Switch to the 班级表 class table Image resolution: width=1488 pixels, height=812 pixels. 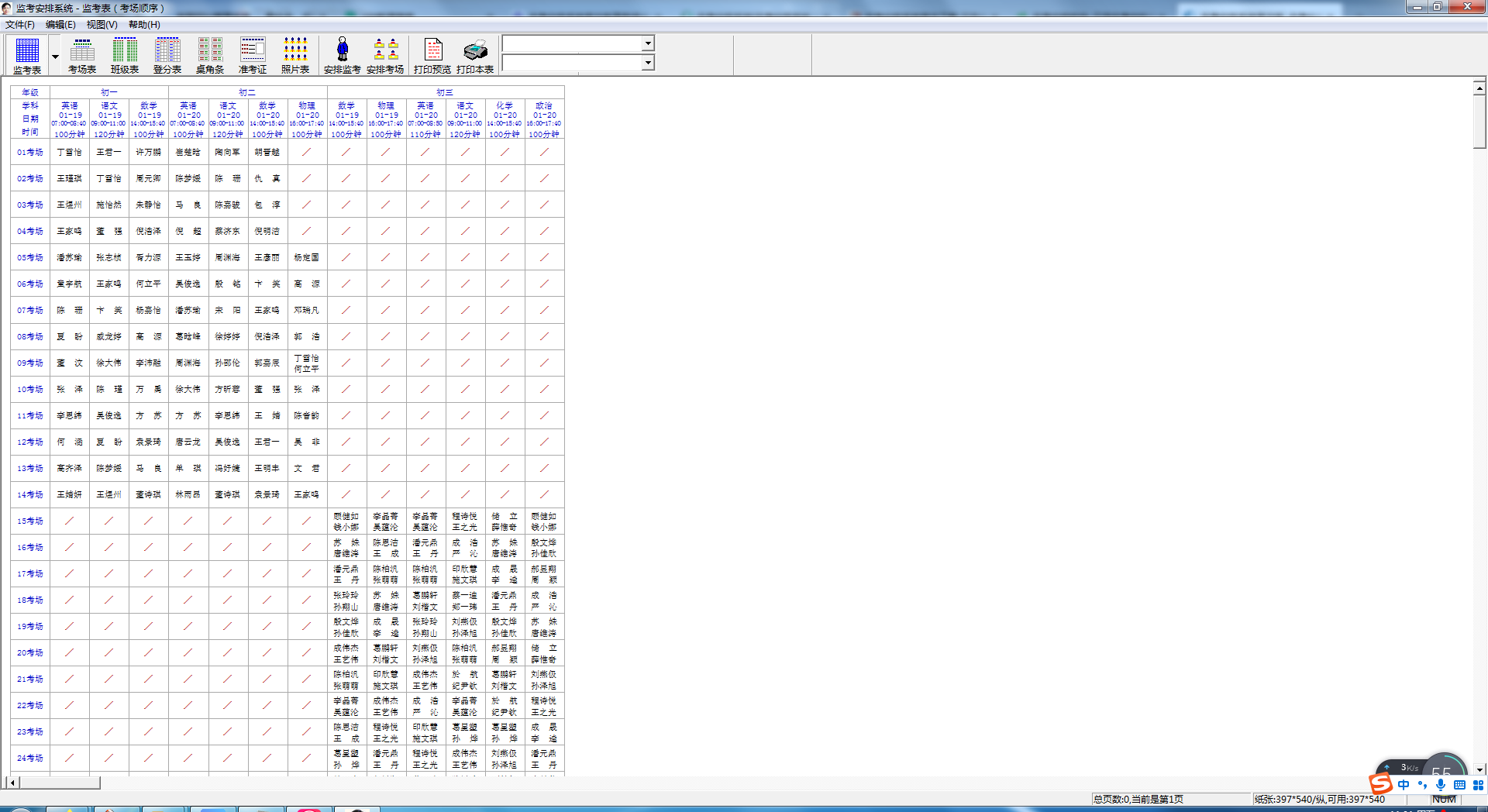click(124, 55)
